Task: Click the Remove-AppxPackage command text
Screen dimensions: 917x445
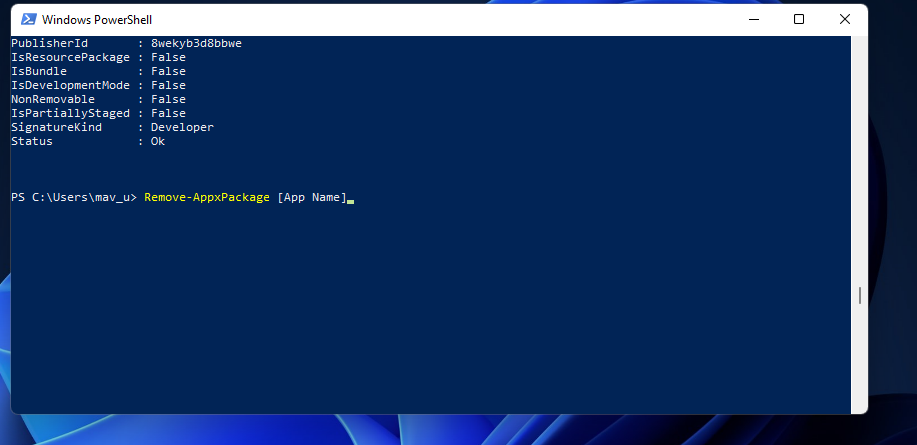Action: [x=207, y=197]
